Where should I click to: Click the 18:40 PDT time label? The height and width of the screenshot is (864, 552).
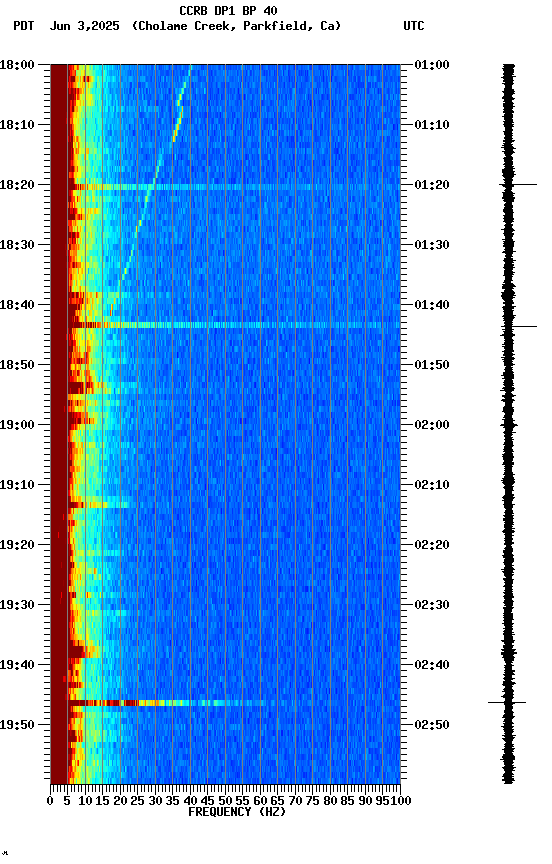pos(17,305)
